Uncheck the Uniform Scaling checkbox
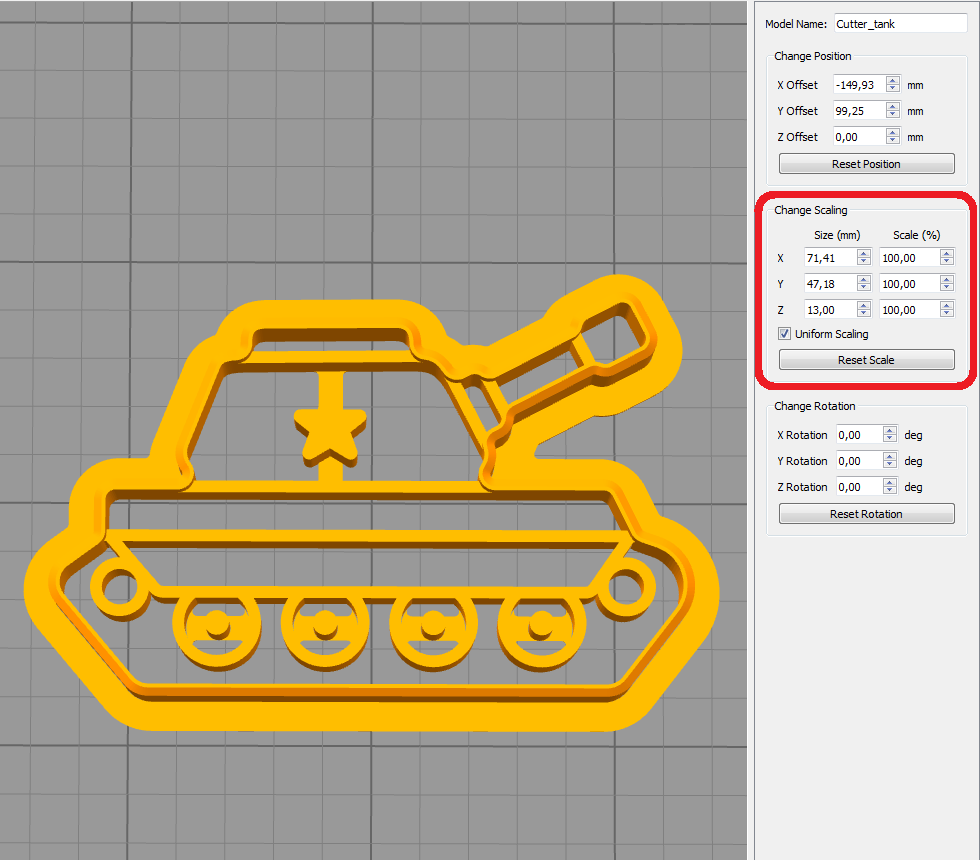The height and width of the screenshot is (860, 980). [x=784, y=334]
